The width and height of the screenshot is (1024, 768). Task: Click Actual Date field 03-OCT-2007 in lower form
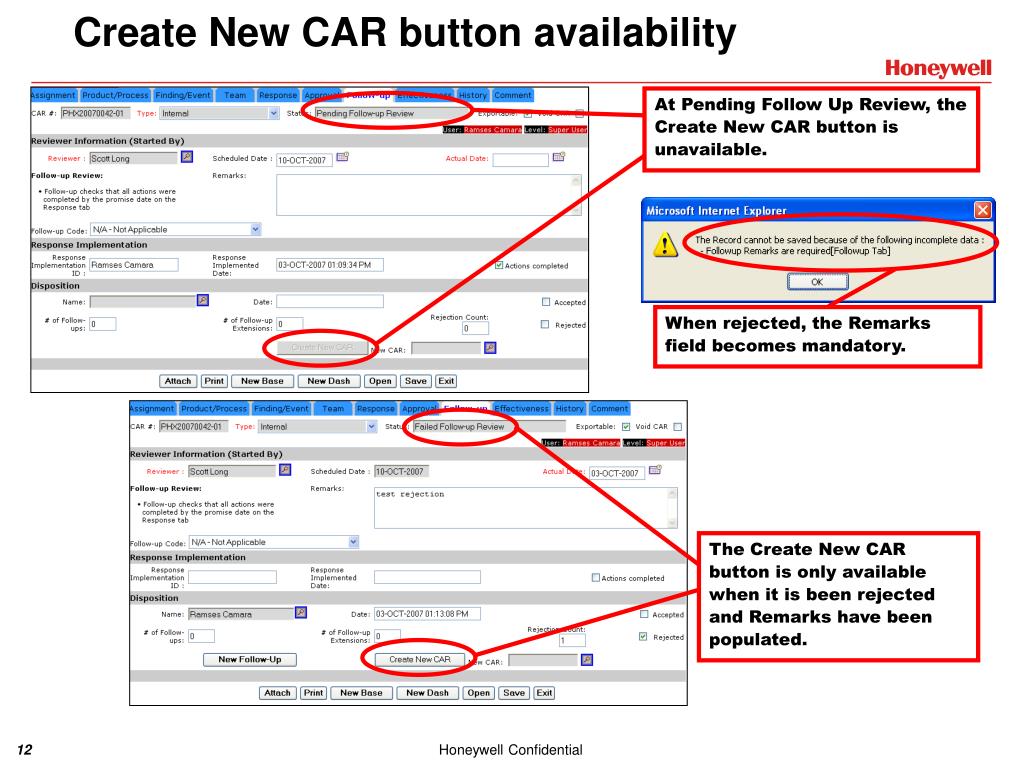tap(616, 473)
